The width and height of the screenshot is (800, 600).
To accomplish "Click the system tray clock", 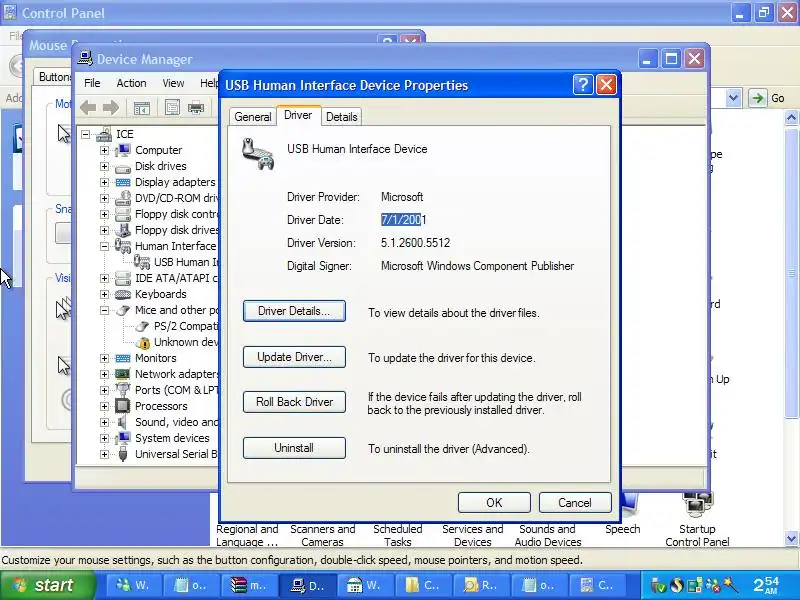I will [x=766, y=585].
